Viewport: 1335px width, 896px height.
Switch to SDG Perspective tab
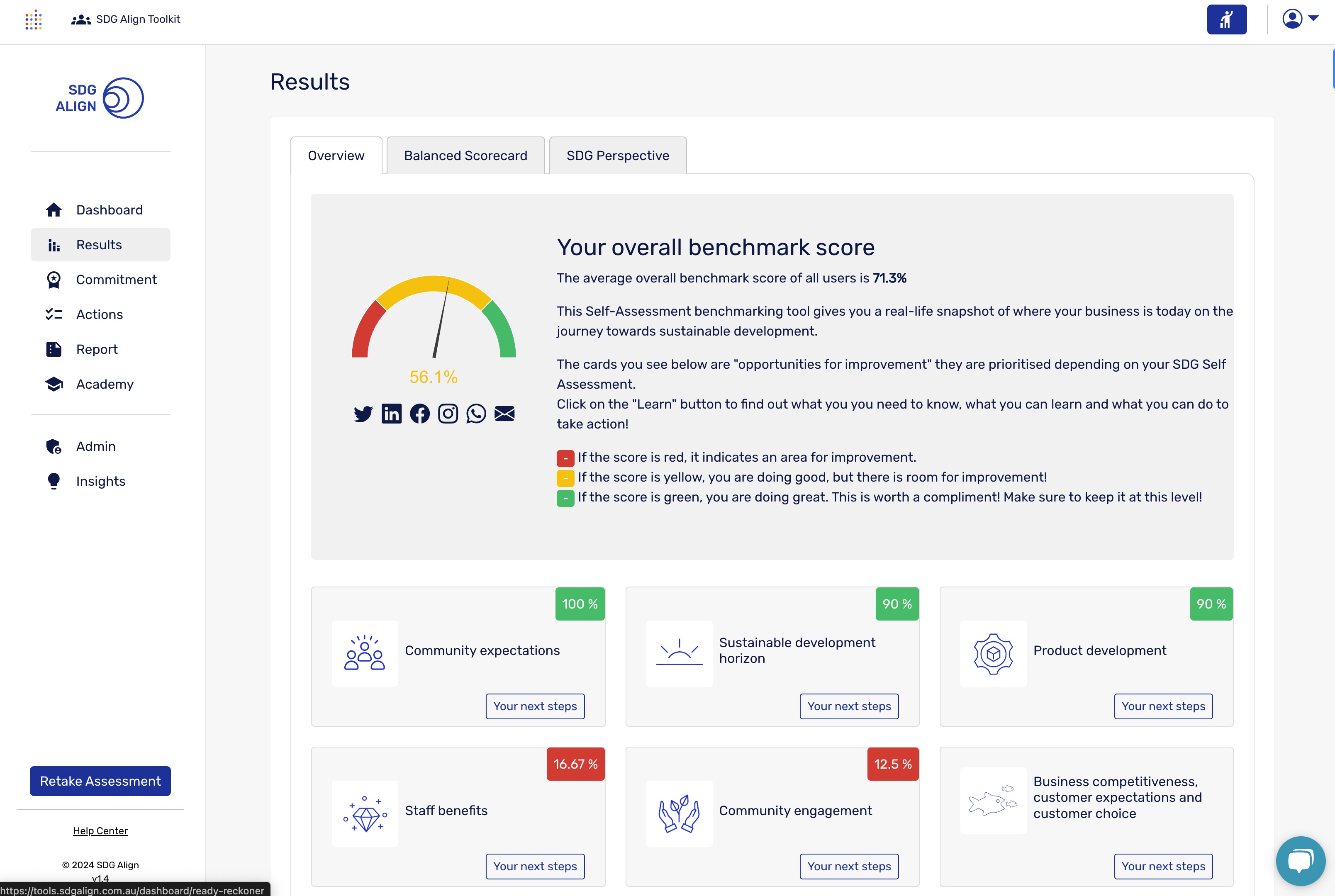click(617, 156)
